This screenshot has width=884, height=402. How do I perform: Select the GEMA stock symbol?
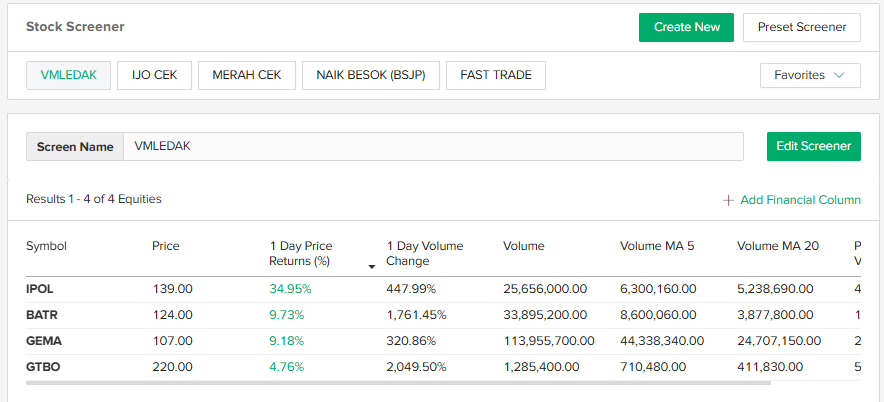43,341
